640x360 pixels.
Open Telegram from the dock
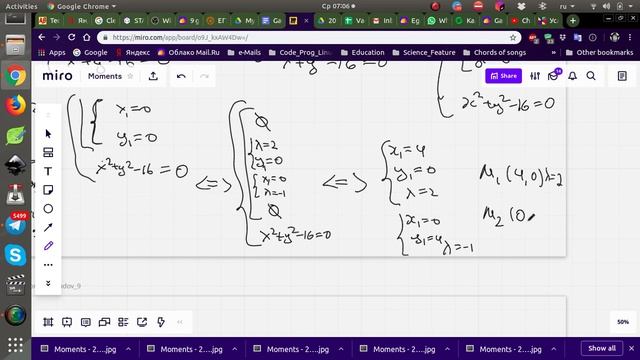pos(15,224)
